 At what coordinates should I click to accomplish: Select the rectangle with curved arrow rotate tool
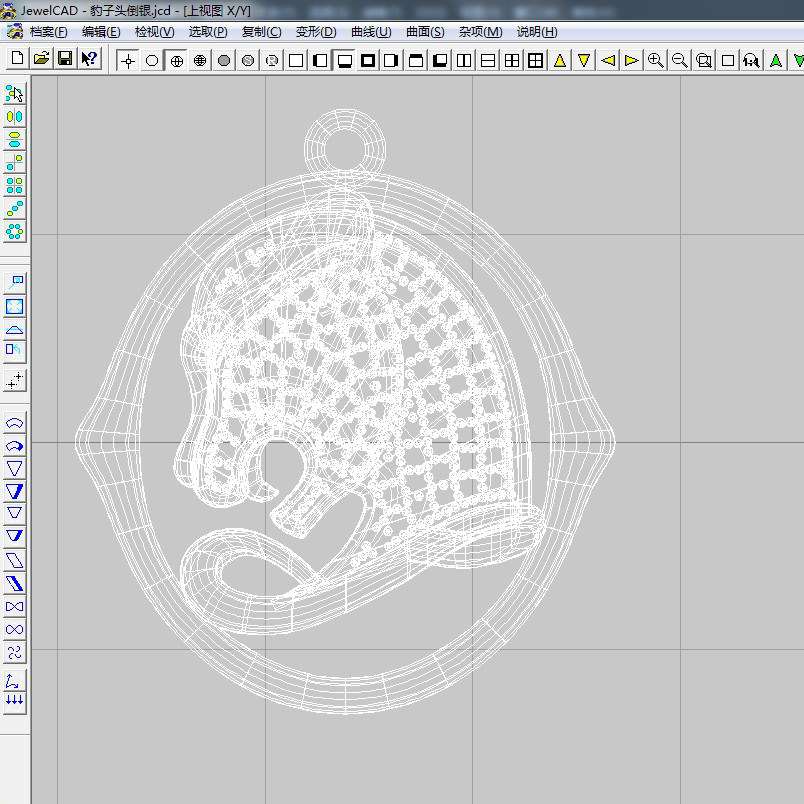coord(14,351)
